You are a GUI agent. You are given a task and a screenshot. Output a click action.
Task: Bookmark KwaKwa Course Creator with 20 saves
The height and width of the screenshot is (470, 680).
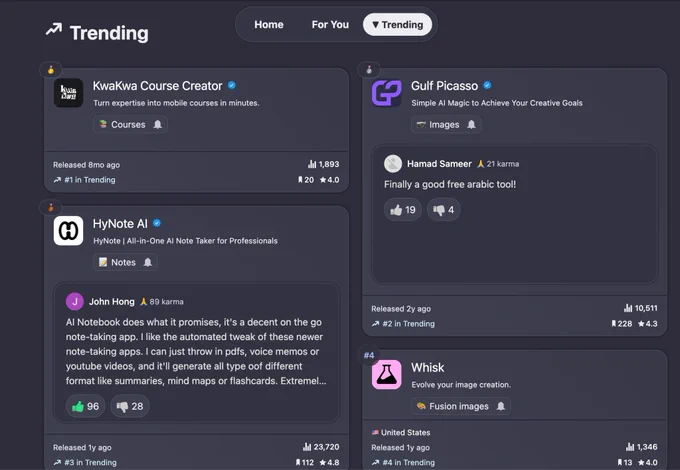(306, 180)
